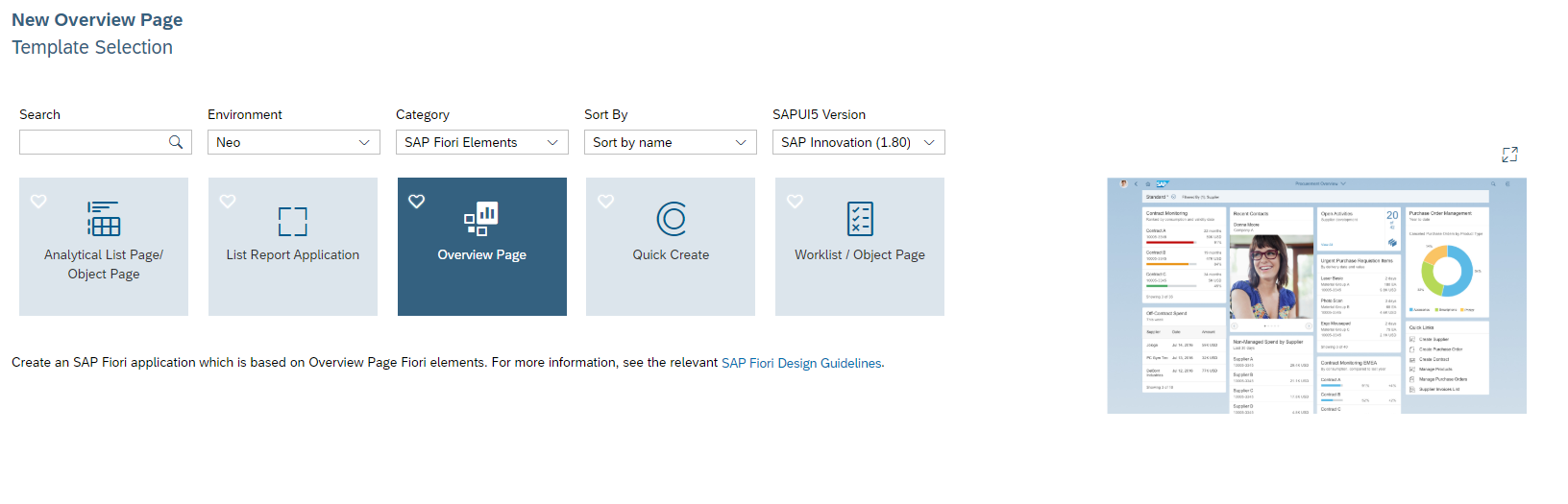Click the "New Overview Page" title
The image size is (1568, 504).
pos(97,20)
